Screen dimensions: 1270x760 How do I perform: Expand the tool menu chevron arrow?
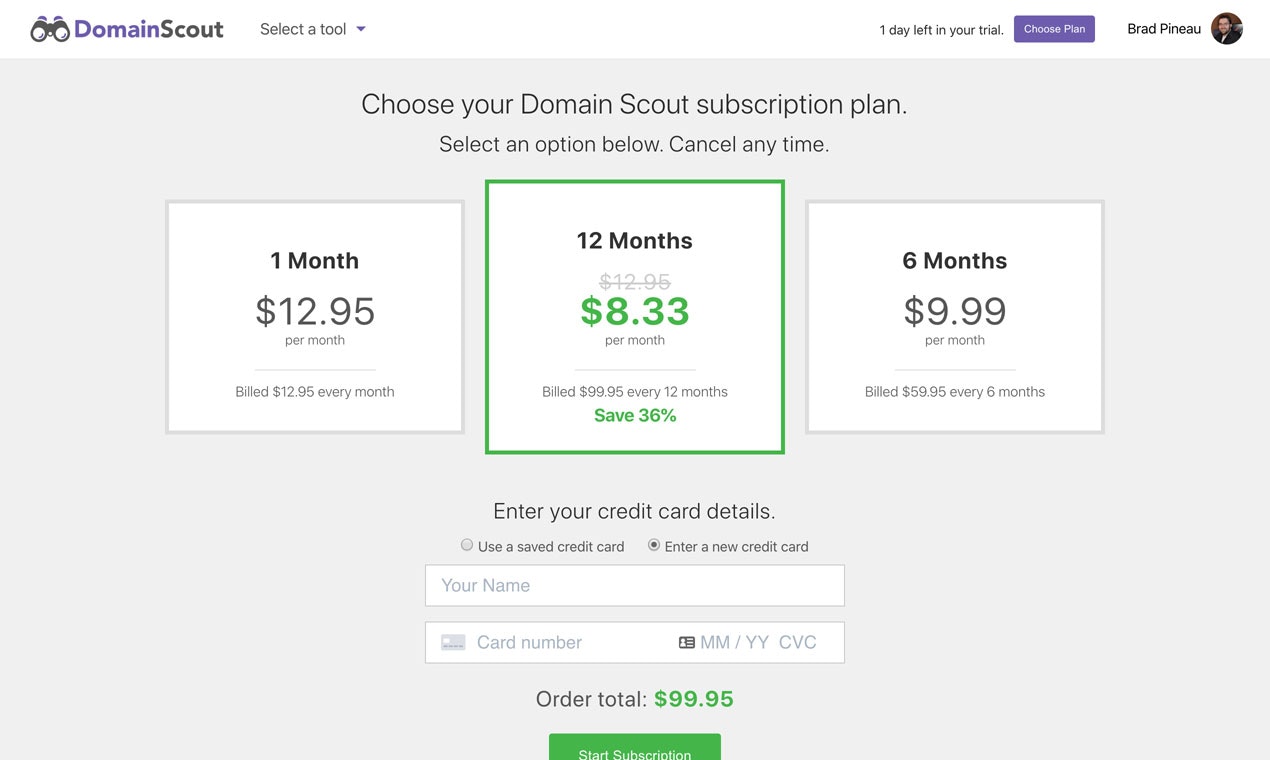click(x=360, y=29)
